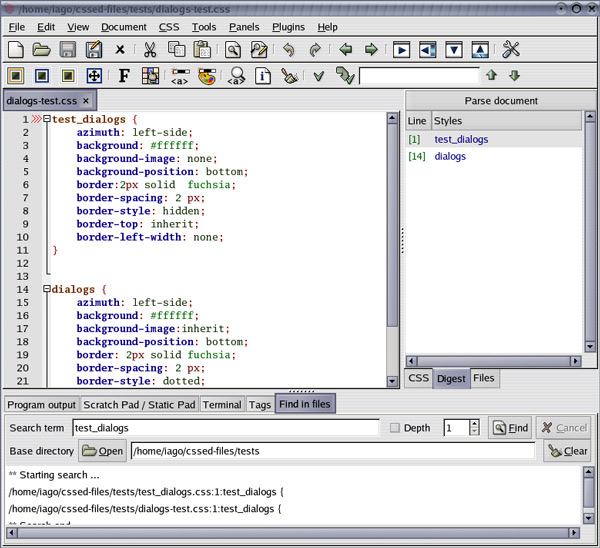Redo with the right-curved arrow icon
The width and height of the screenshot is (600, 548).
(315, 50)
